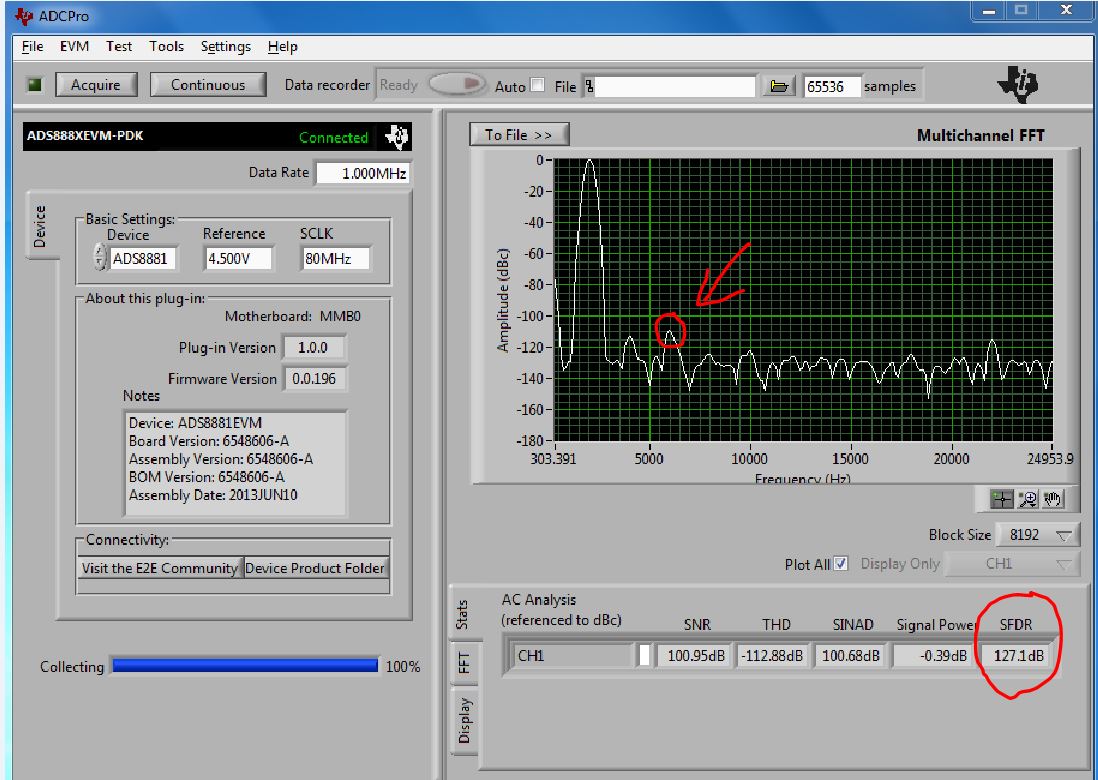Click the ADS888XEVM-PDK header label
Screen dimensions: 1098x780
point(85,136)
